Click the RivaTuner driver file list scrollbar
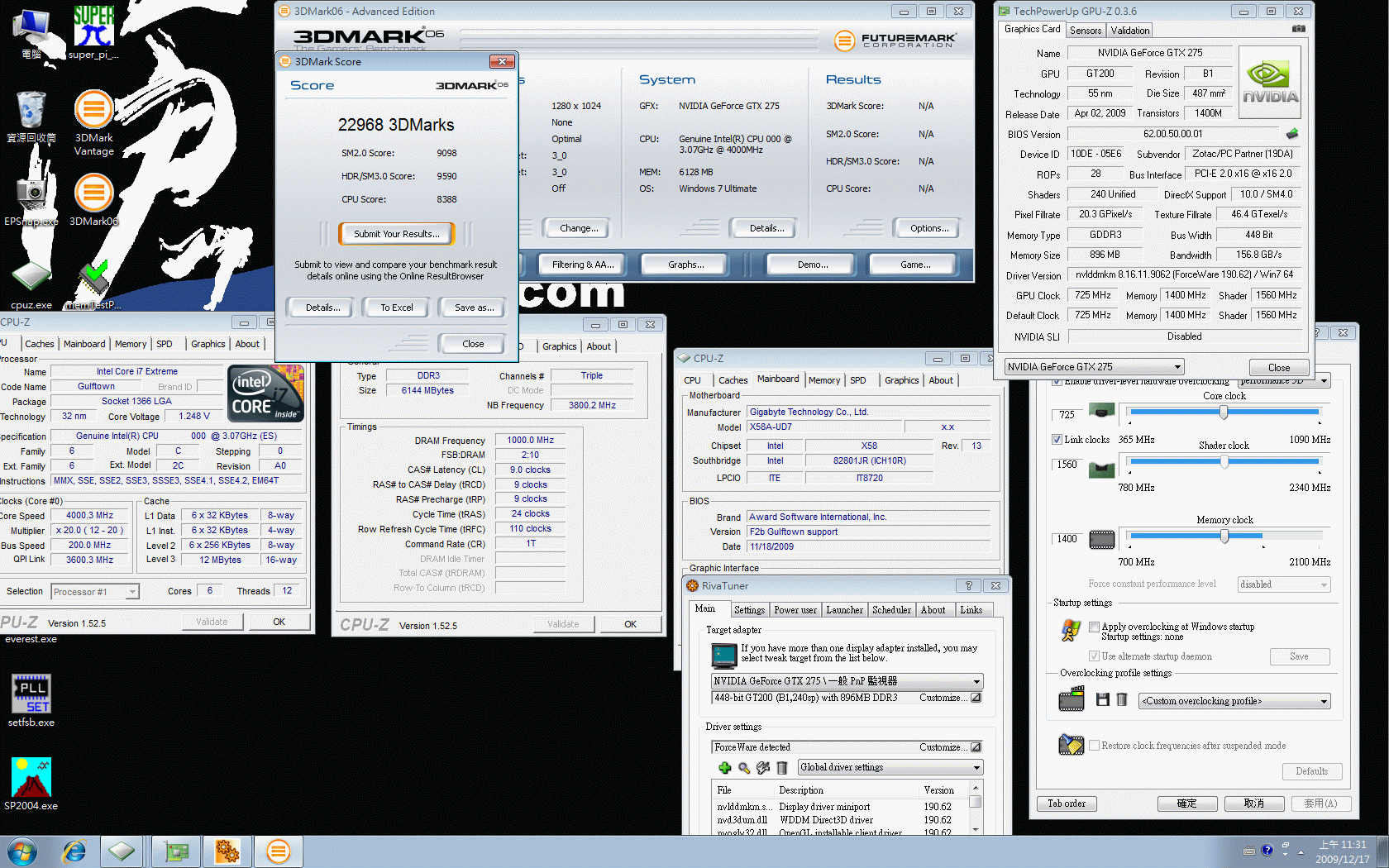This screenshot has width=1389, height=868. tap(976, 808)
